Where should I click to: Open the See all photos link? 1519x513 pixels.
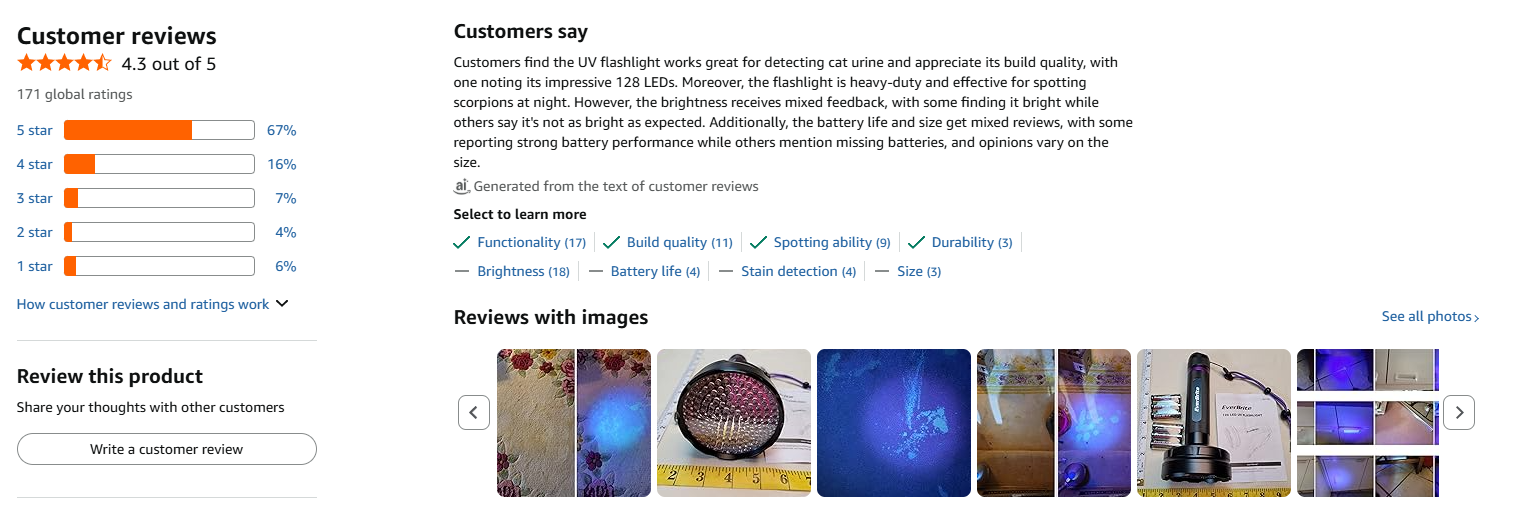pos(1430,317)
